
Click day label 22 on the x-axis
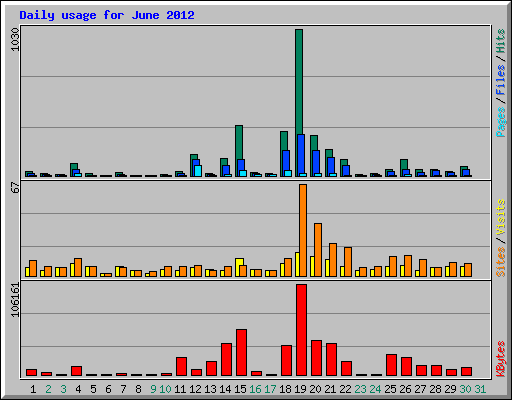[345, 389]
